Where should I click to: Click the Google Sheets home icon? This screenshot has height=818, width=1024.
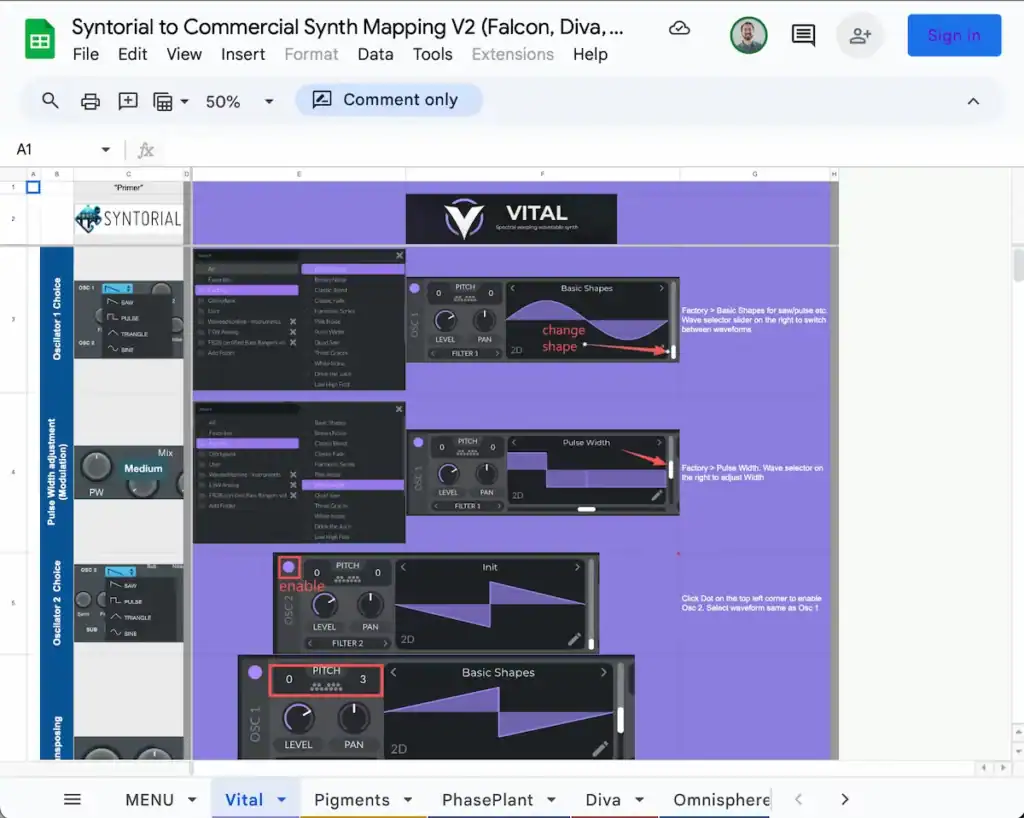(x=40, y=41)
